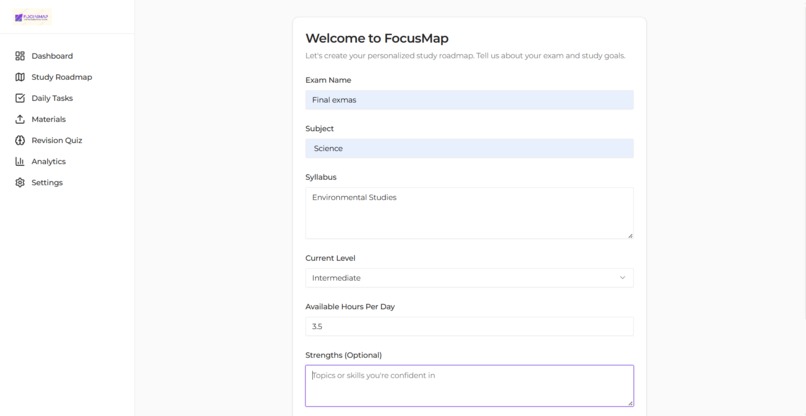The image size is (806, 416).
Task: Click the Strengths (Optional) label
Action: (x=344, y=355)
